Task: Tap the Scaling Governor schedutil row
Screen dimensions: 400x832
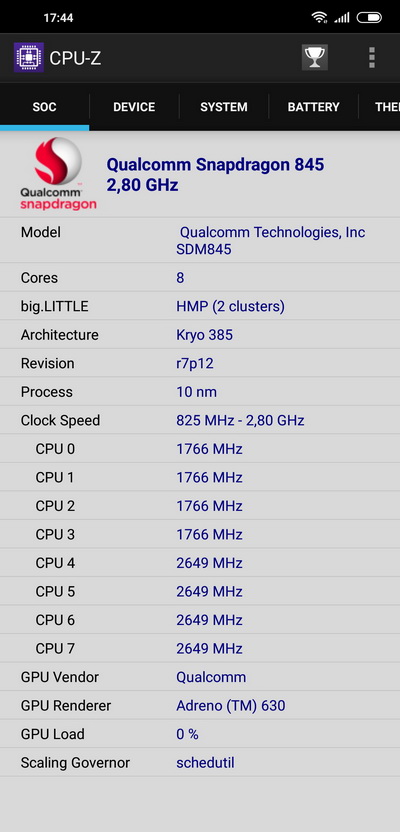Action: point(200,762)
